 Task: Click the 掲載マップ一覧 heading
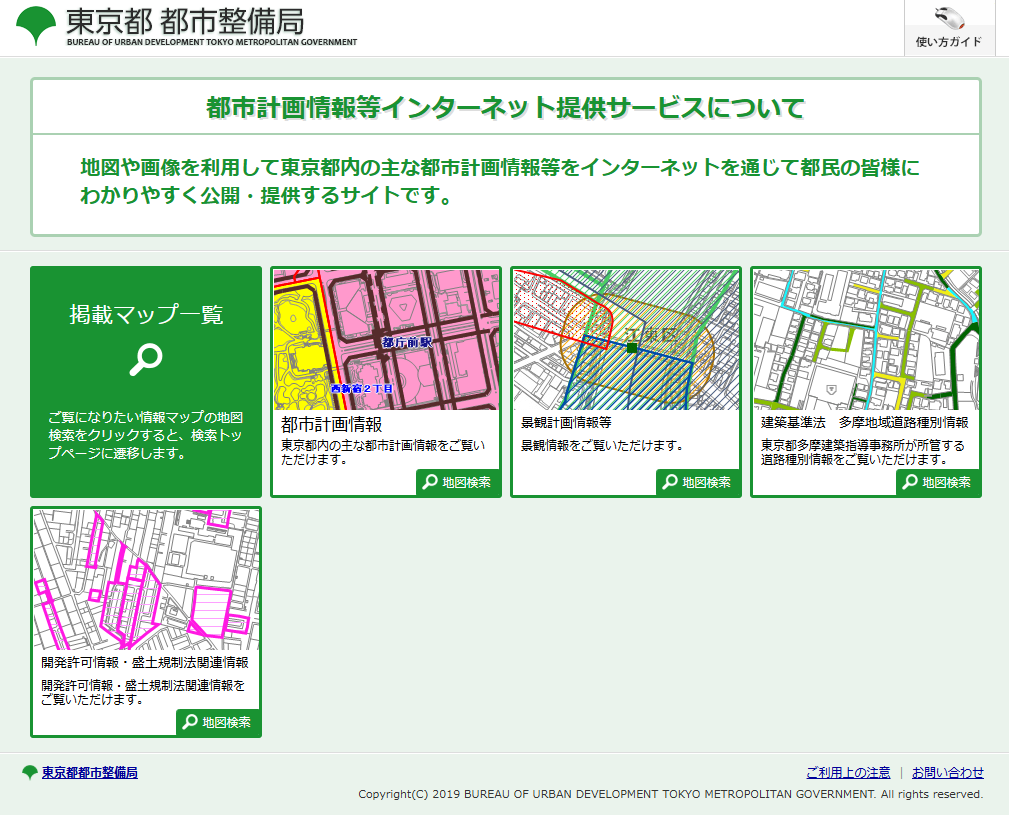point(146,315)
